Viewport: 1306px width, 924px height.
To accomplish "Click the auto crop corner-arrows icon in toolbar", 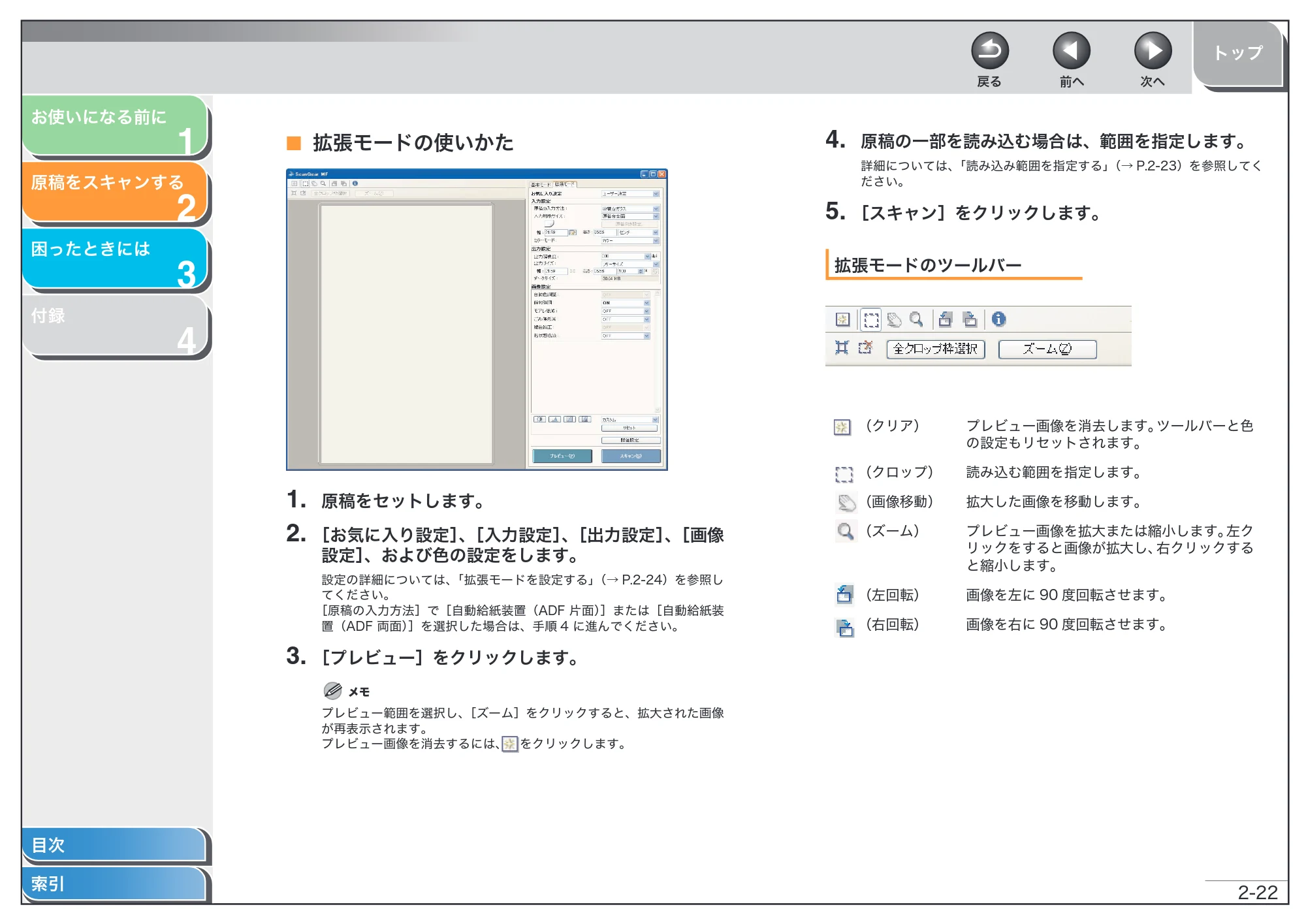I will (842, 347).
